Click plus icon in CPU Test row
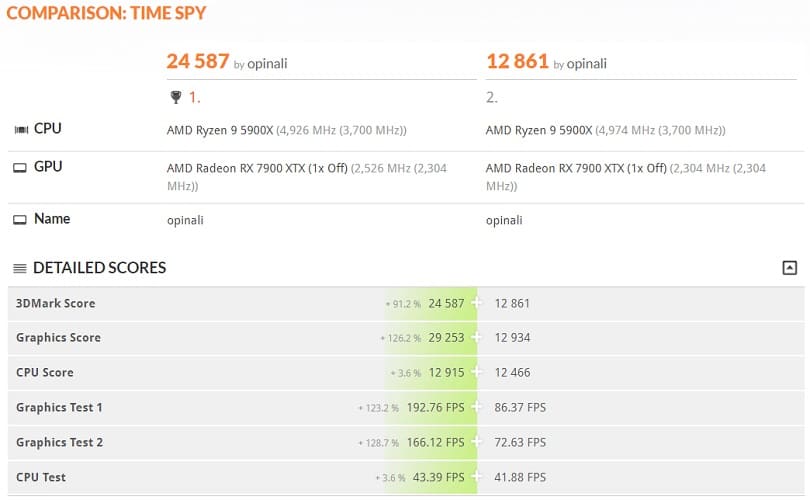This screenshot has width=810, height=500. pos(476,477)
